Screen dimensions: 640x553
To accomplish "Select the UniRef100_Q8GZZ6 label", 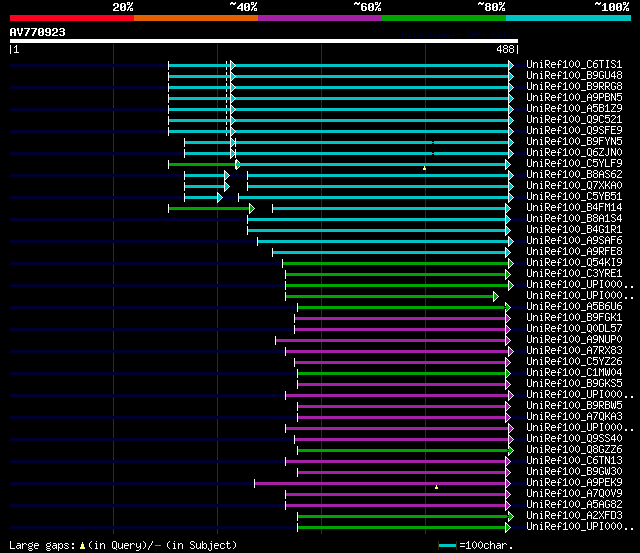I will [x=574, y=450].
